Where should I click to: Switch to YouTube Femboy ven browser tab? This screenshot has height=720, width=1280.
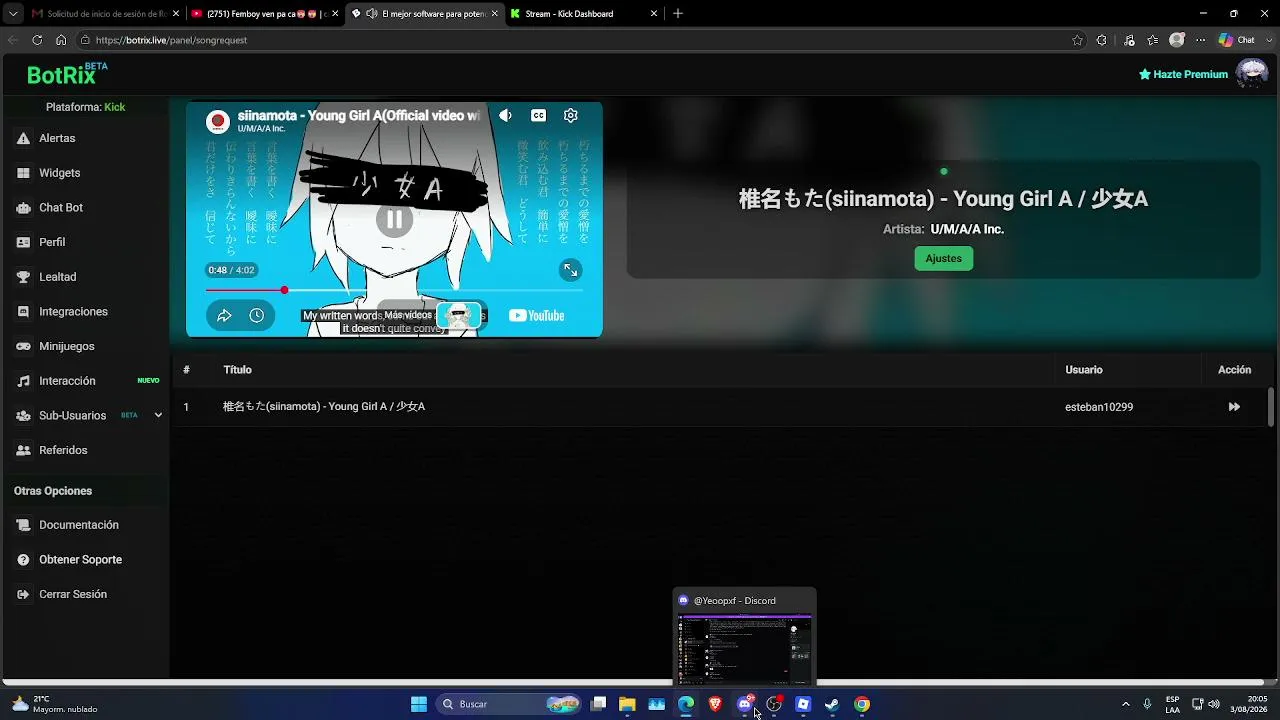[x=264, y=14]
